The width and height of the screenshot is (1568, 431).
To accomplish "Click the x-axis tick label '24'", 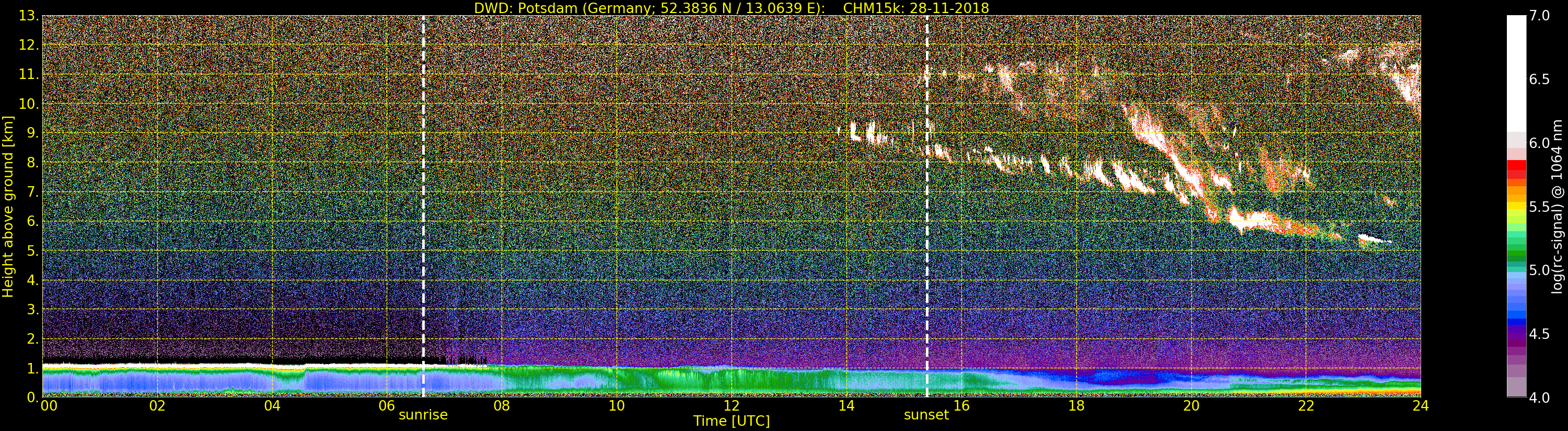I will [x=1421, y=406].
